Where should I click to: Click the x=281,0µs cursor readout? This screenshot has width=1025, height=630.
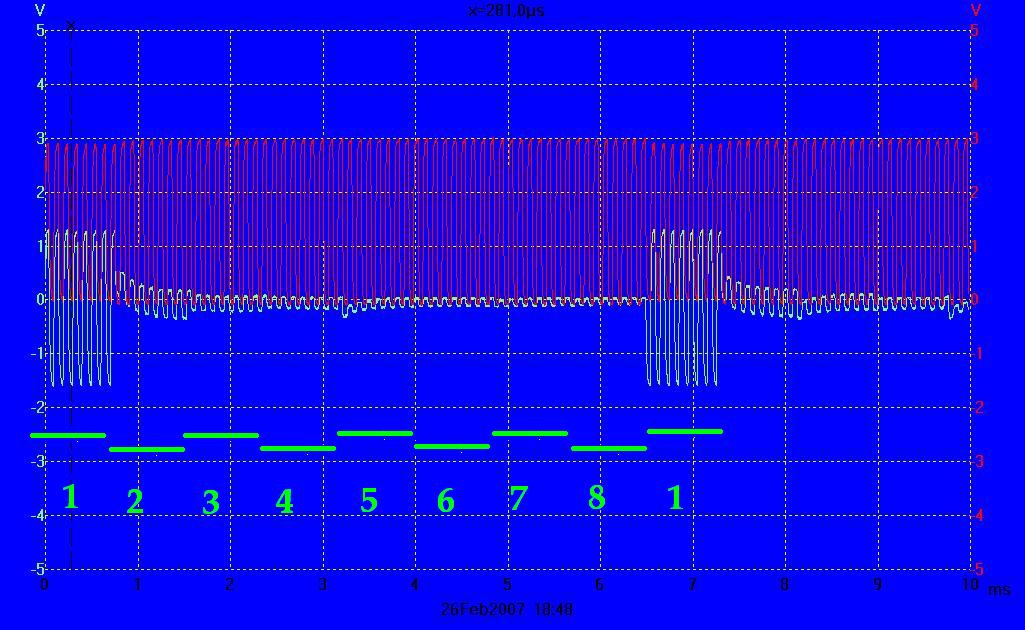(x=507, y=11)
